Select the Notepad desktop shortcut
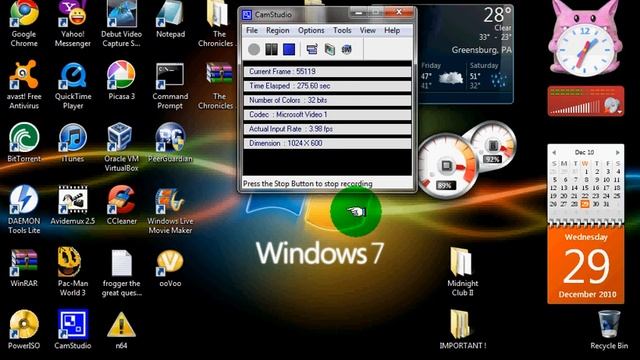Screen dimensions: 640x360 point(170,19)
